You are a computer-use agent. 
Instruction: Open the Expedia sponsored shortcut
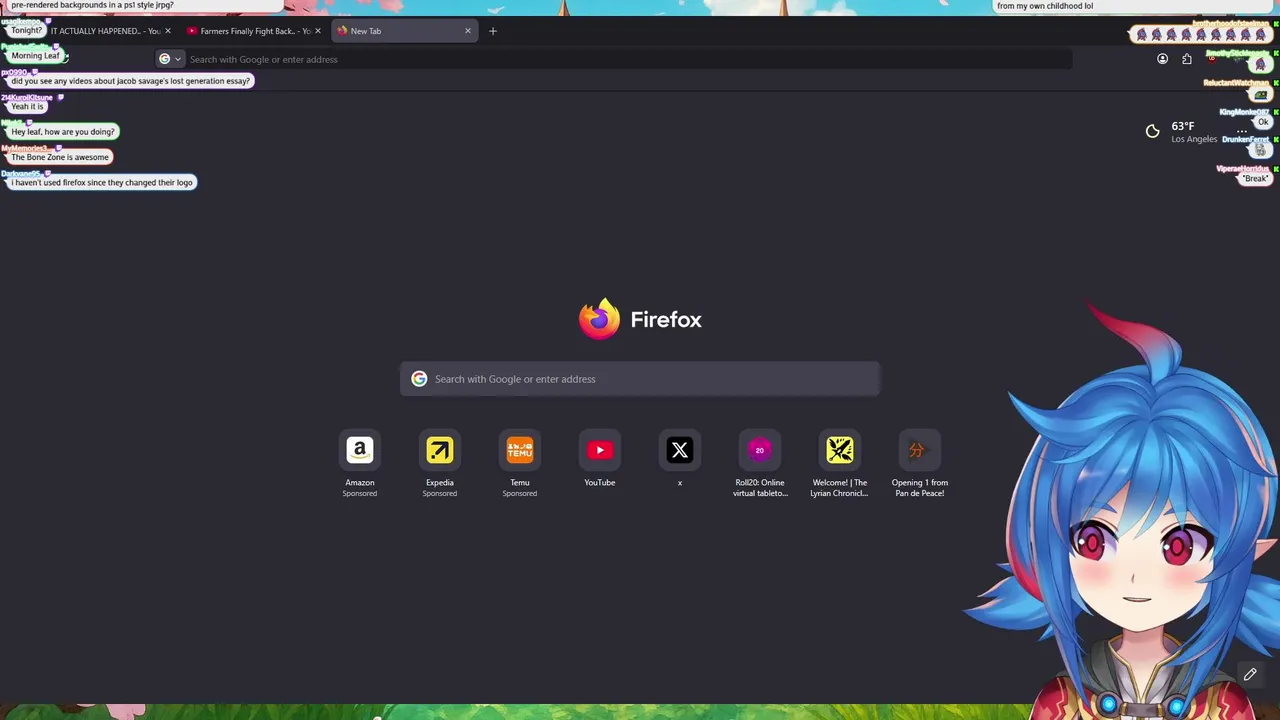(440, 450)
